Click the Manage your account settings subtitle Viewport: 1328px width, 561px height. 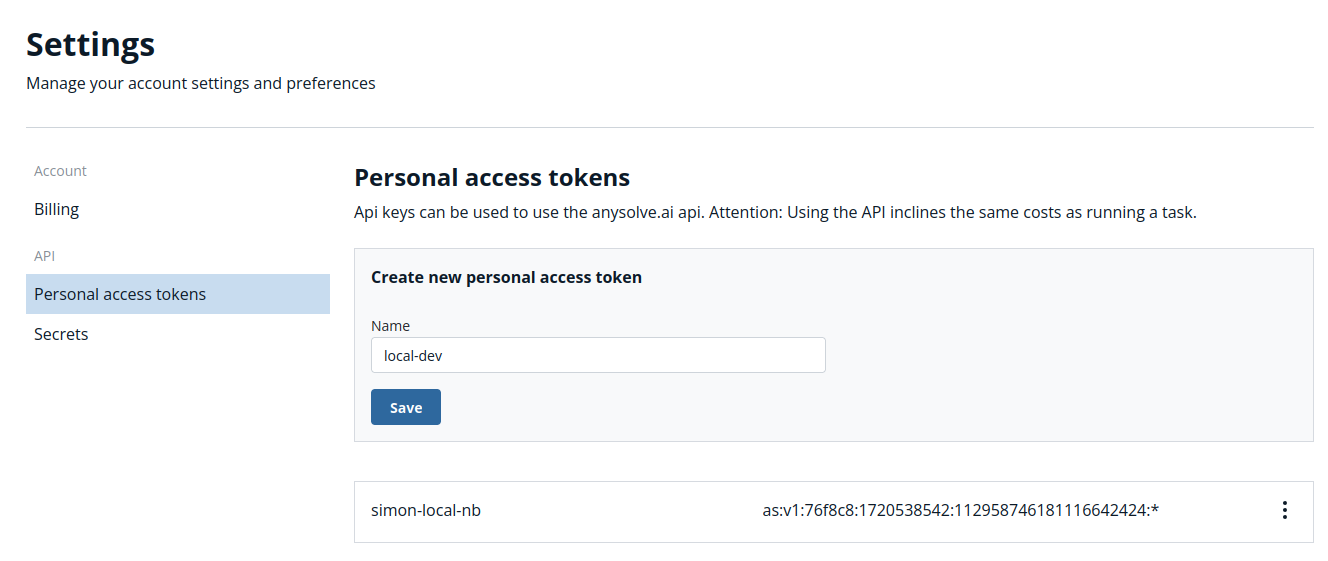pos(201,83)
